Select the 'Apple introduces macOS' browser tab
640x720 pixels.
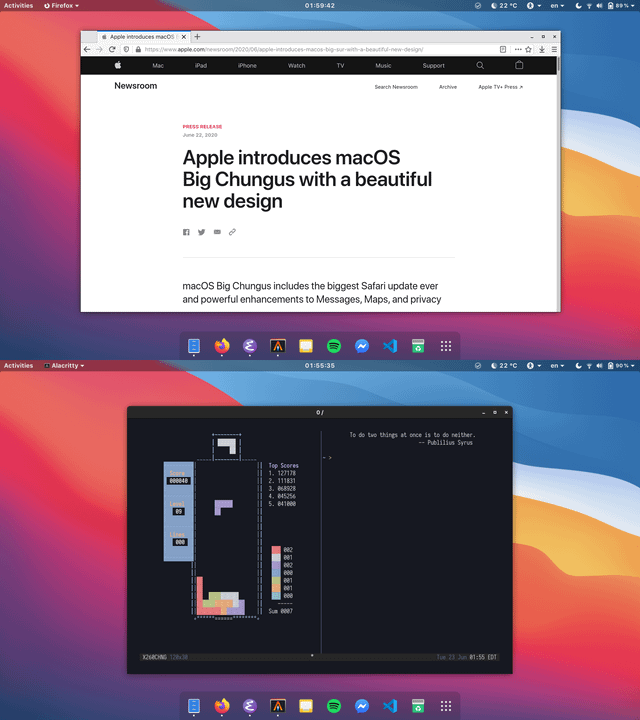(143, 37)
